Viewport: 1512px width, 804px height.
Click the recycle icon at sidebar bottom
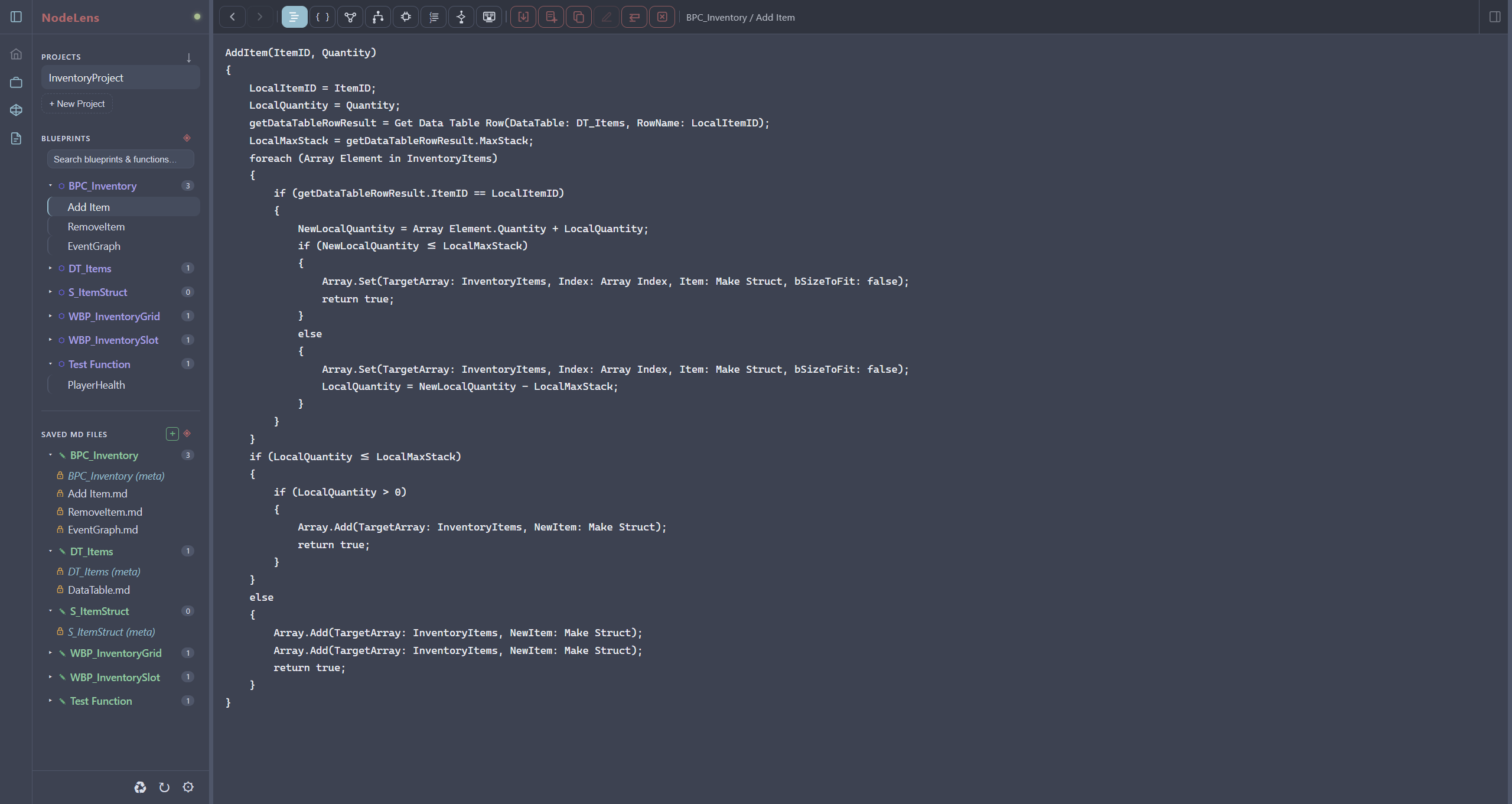point(140,787)
